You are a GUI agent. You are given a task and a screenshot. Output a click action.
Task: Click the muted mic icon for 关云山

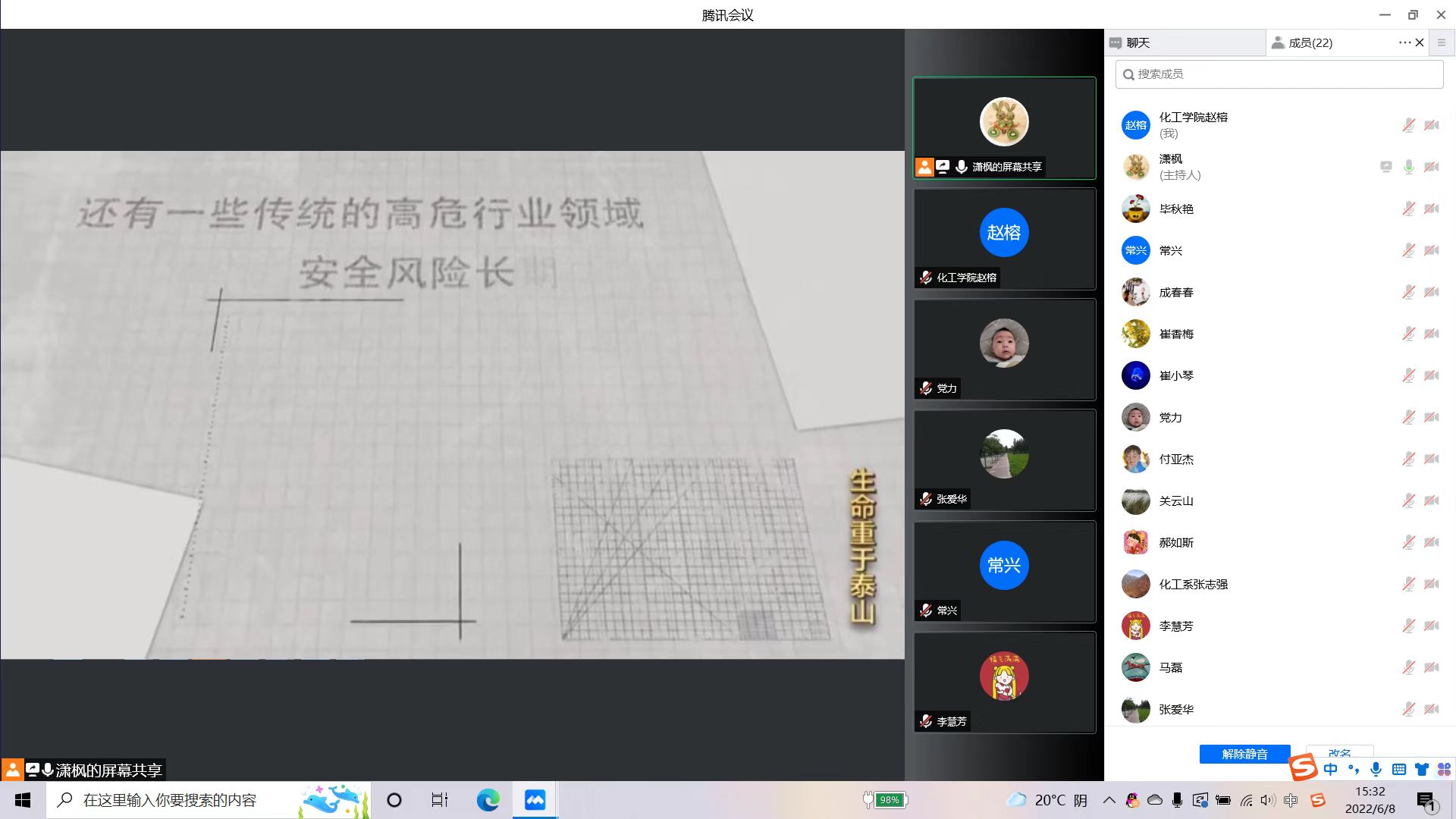click(x=1408, y=500)
